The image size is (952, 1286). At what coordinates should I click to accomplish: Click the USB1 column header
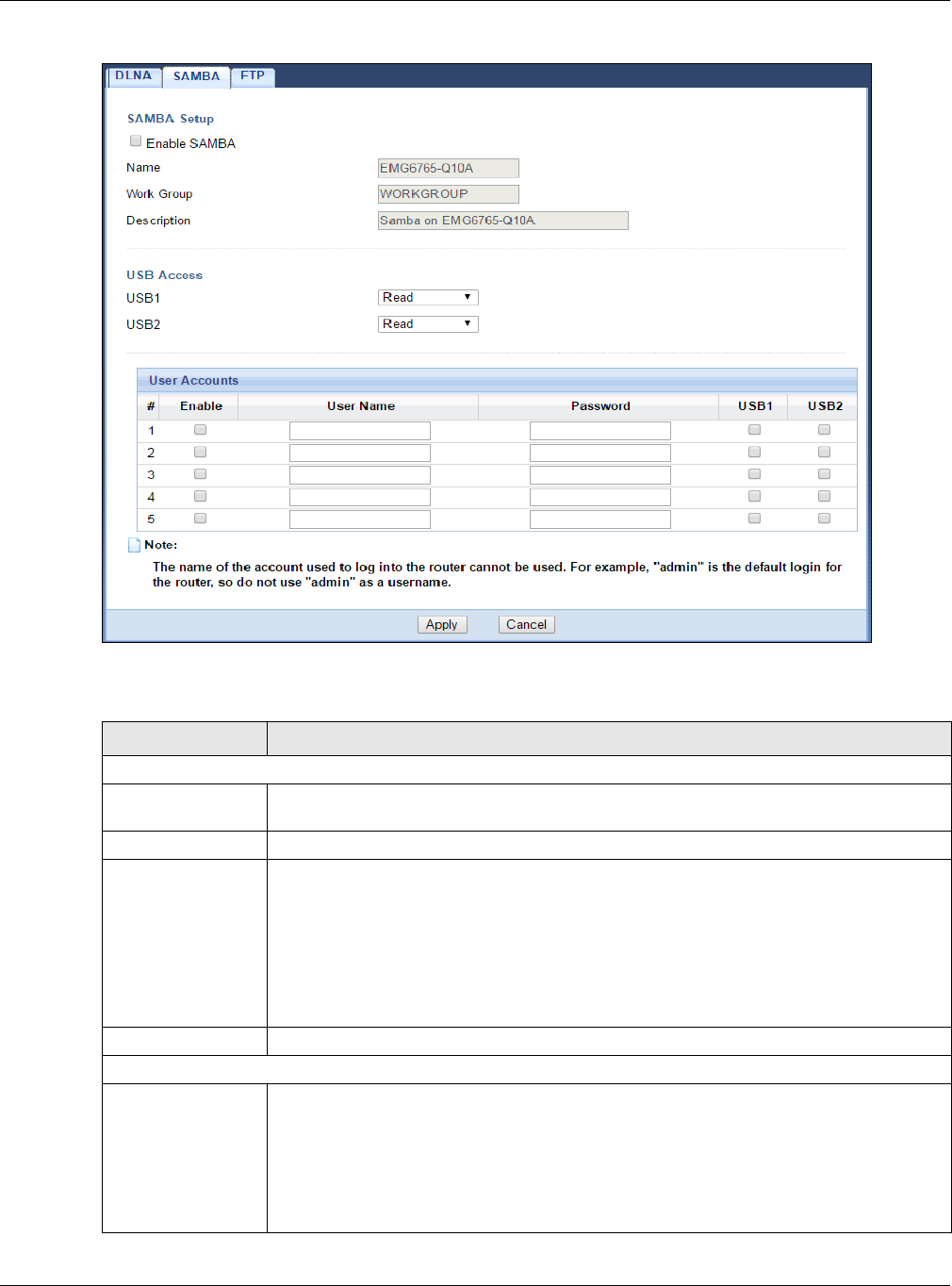click(x=755, y=406)
